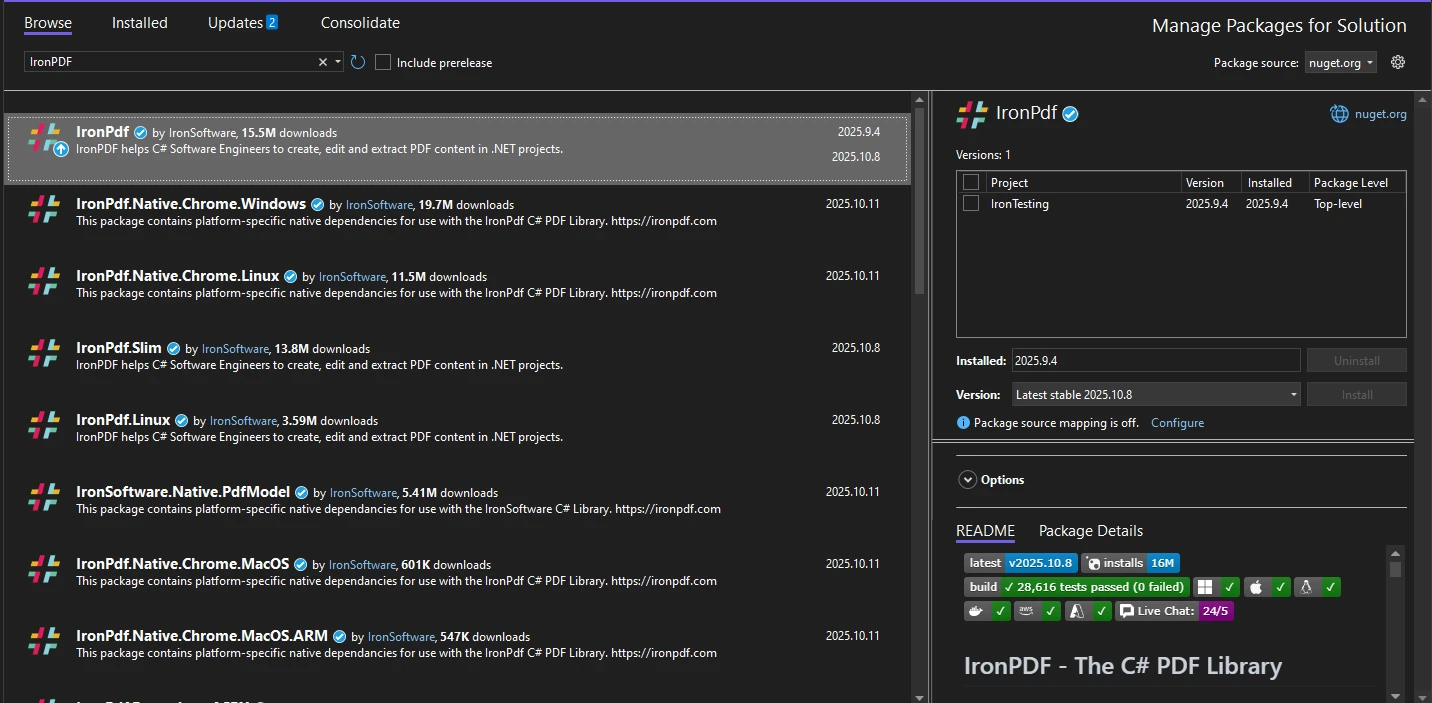Click the refresh icon beside search box
The width and height of the screenshot is (1432, 703).
358,62
